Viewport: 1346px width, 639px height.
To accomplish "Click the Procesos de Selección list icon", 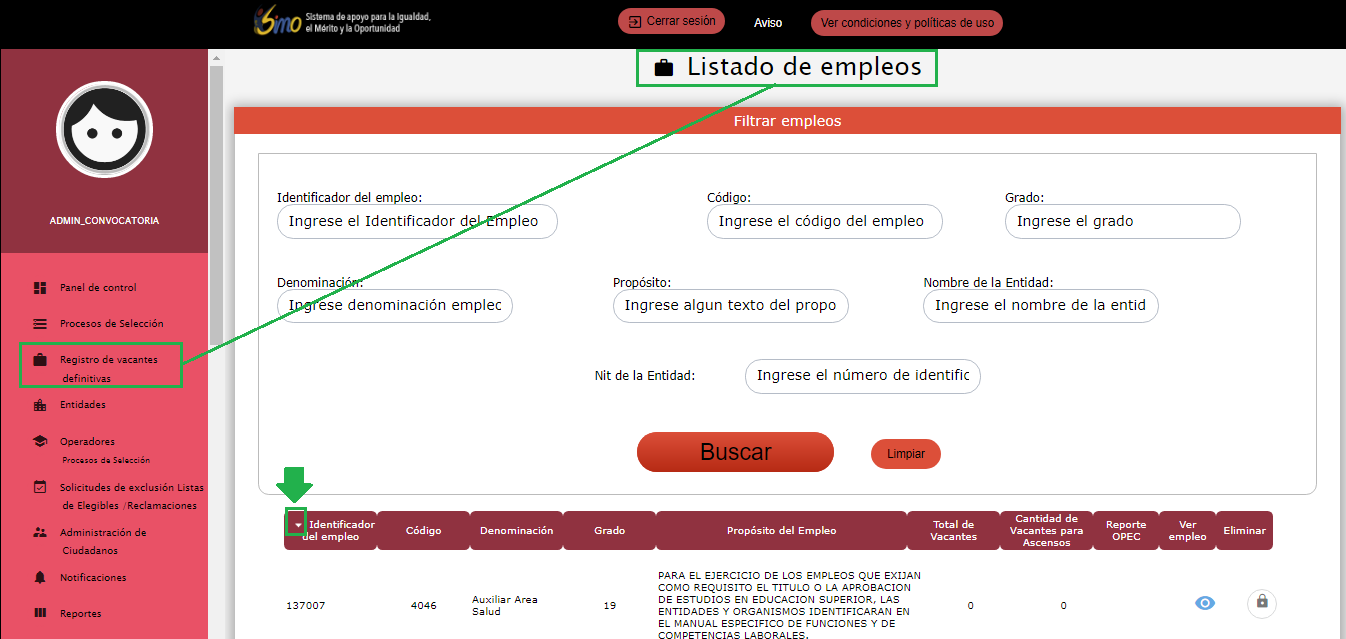I will 40,324.
